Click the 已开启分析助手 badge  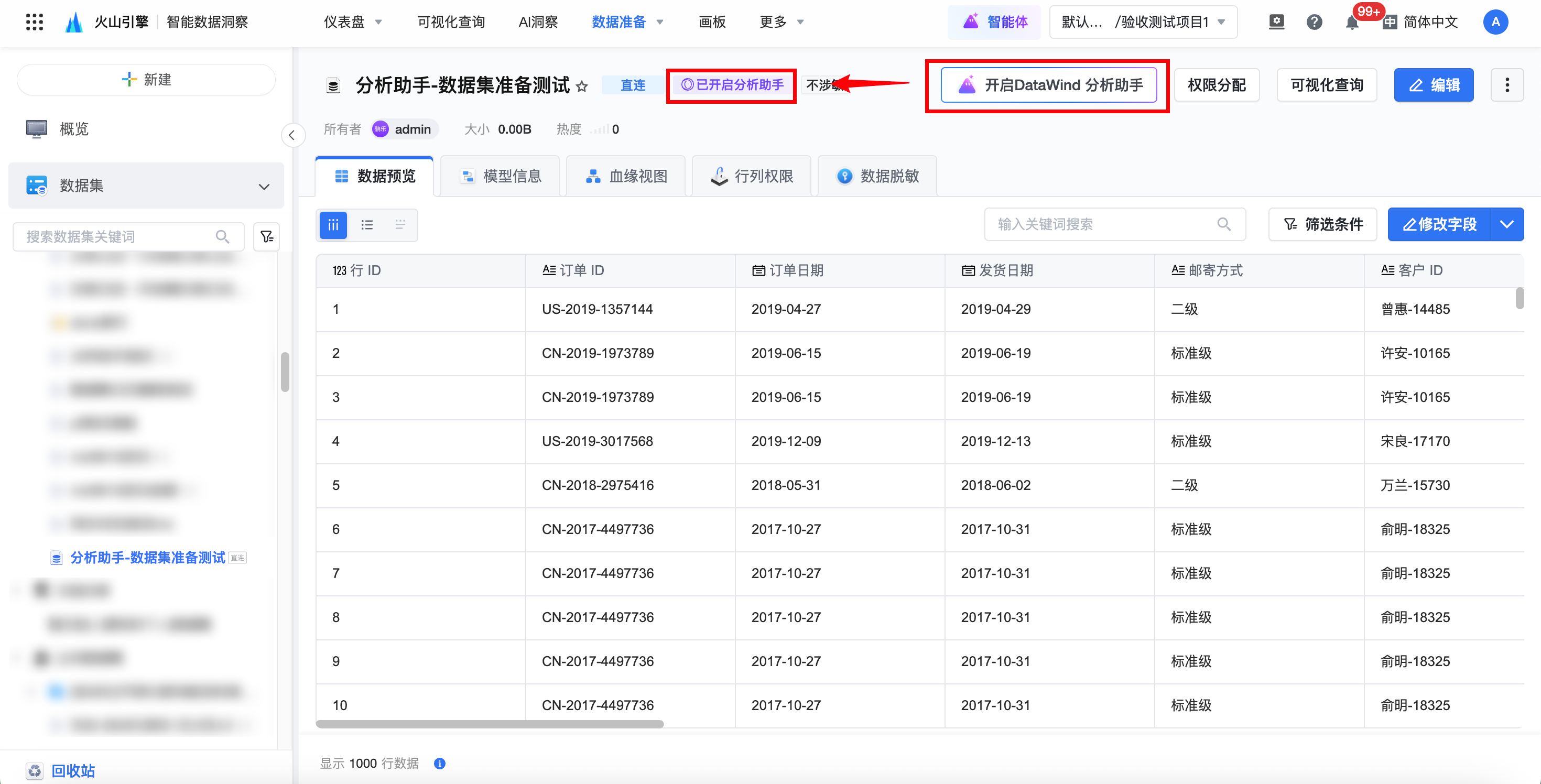pos(732,85)
